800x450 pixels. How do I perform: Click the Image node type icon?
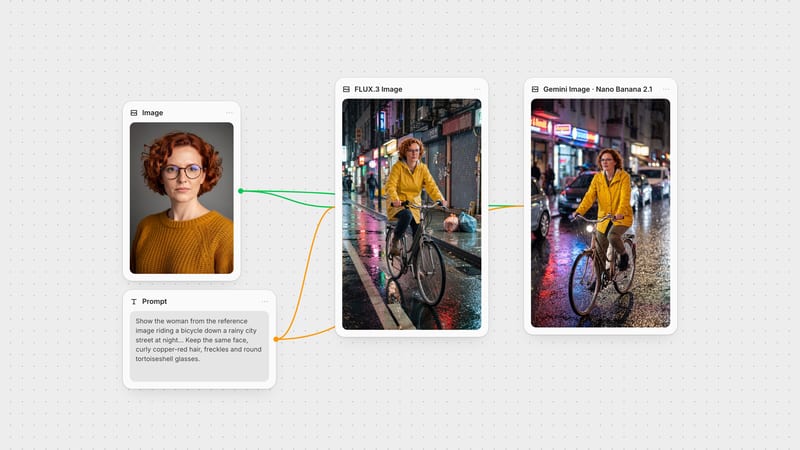(x=134, y=113)
